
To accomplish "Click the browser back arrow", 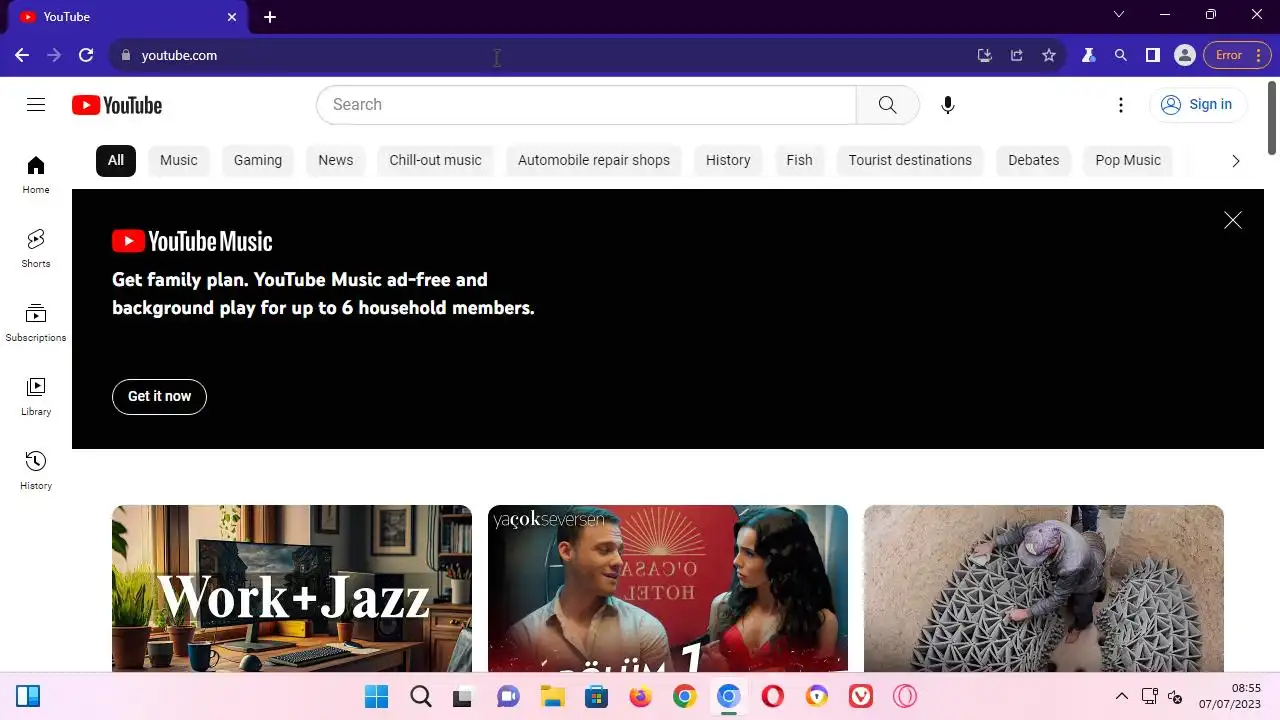I will click(x=22, y=55).
